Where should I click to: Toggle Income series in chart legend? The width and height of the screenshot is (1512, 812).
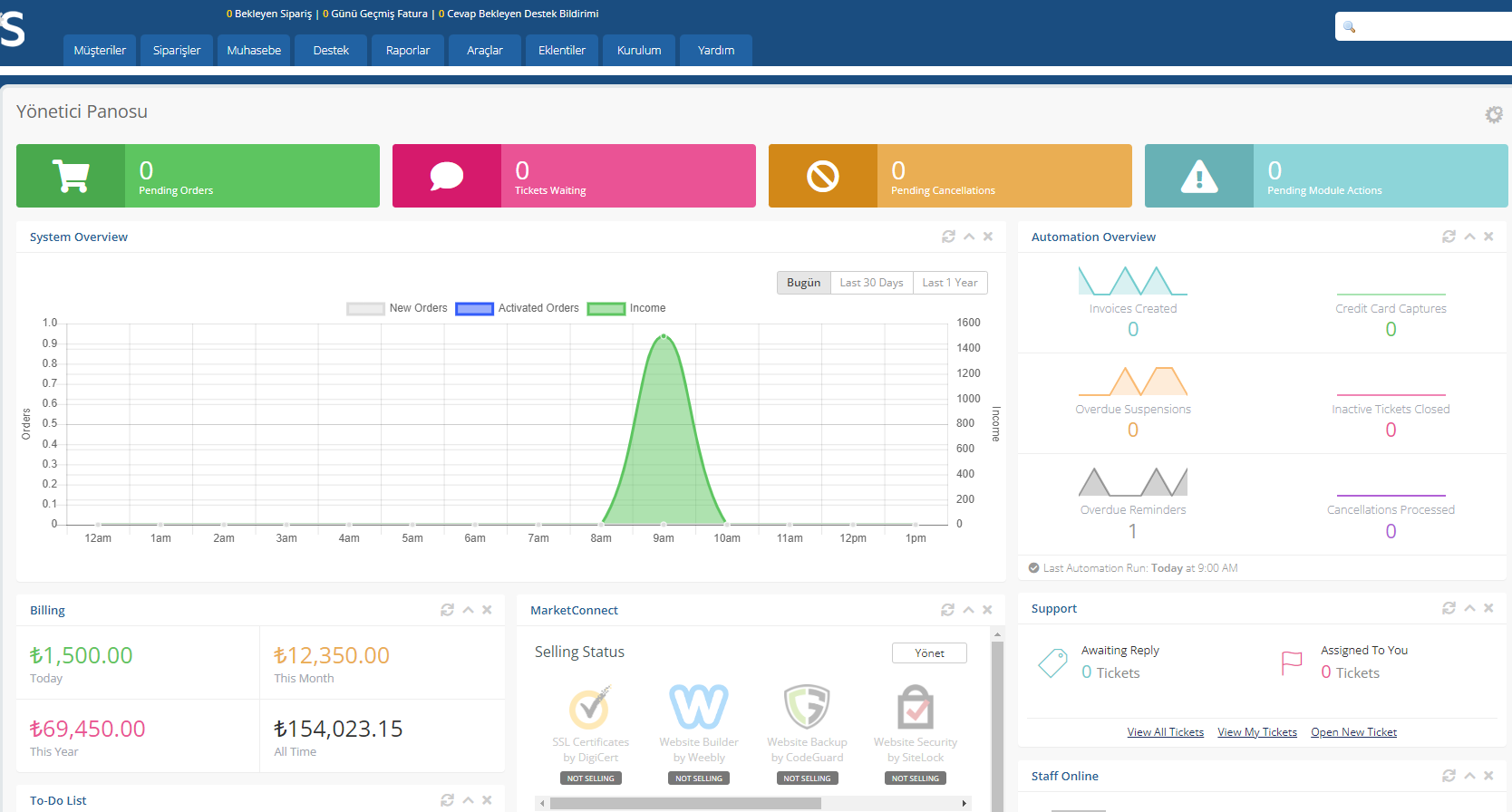tap(626, 308)
